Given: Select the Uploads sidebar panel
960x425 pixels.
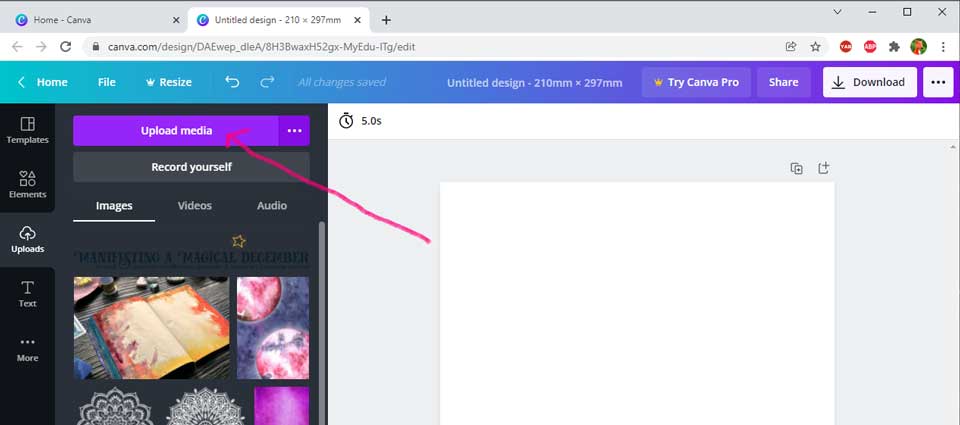Looking at the screenshot, I should (28, 239).
